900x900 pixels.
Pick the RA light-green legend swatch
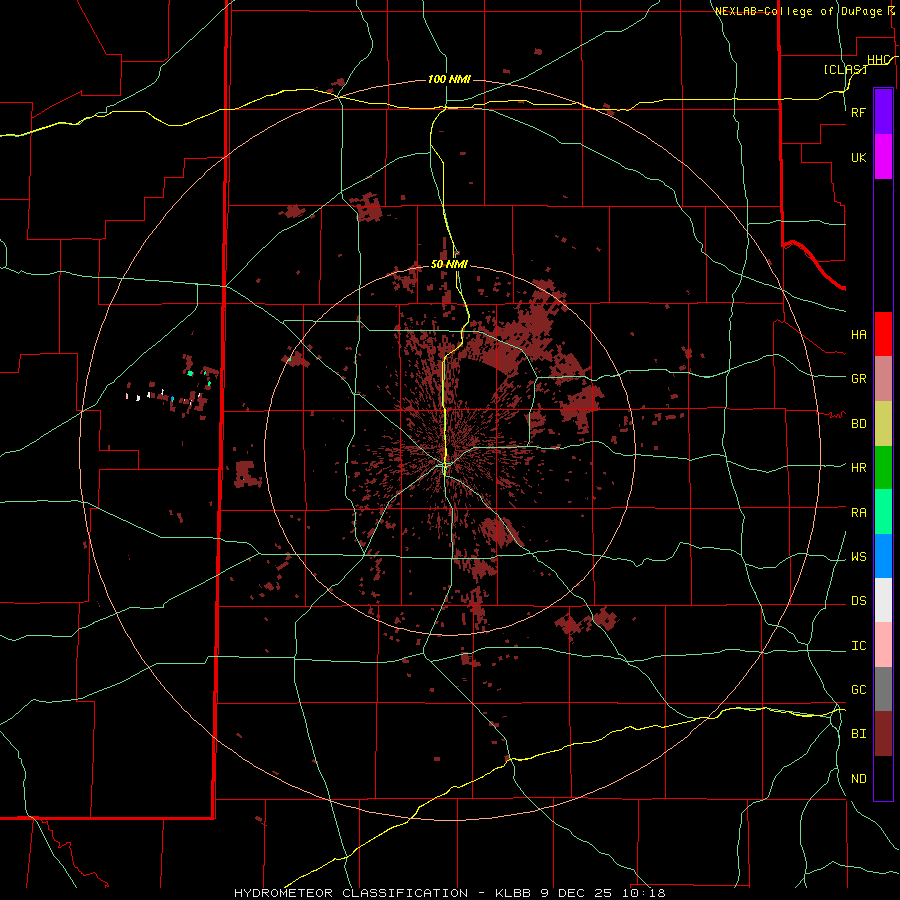coord(883,512)
